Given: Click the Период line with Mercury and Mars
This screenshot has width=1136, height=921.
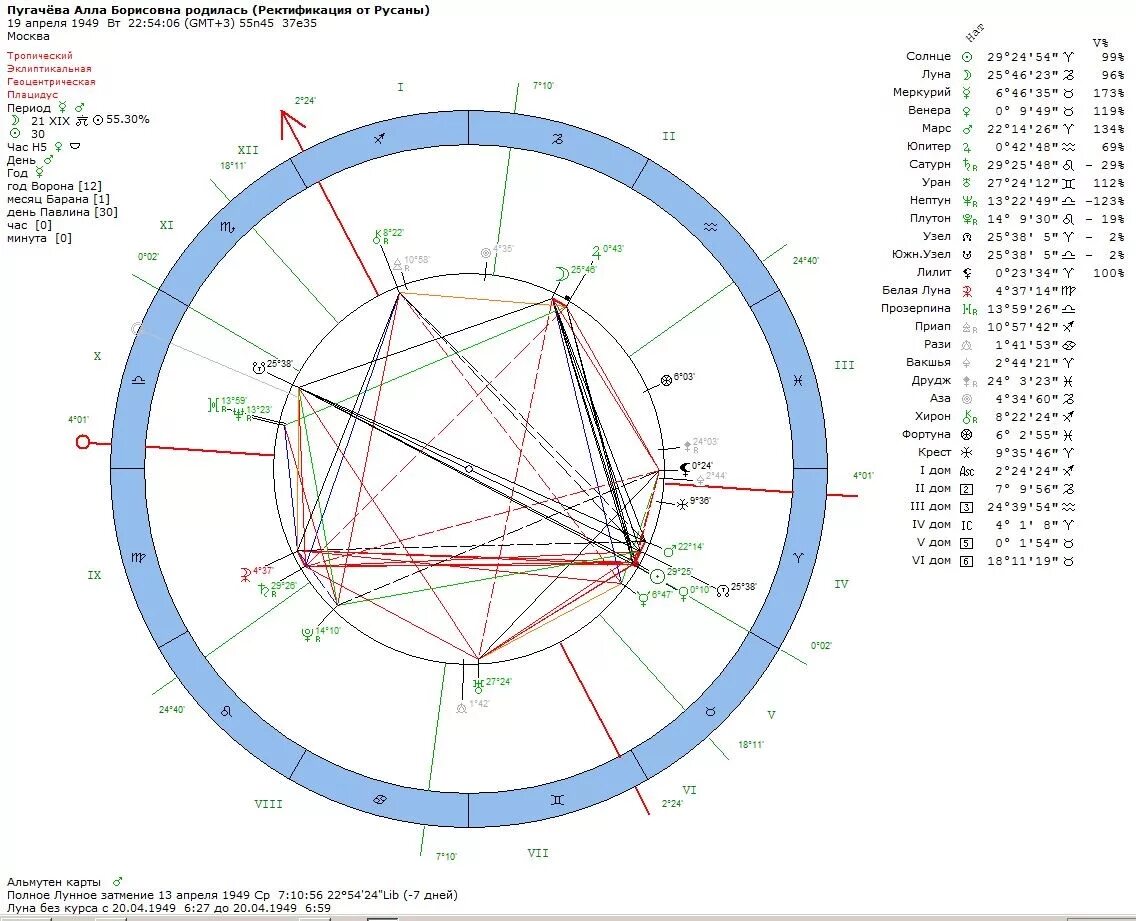Looking at the screenshot, I should 46,108.
